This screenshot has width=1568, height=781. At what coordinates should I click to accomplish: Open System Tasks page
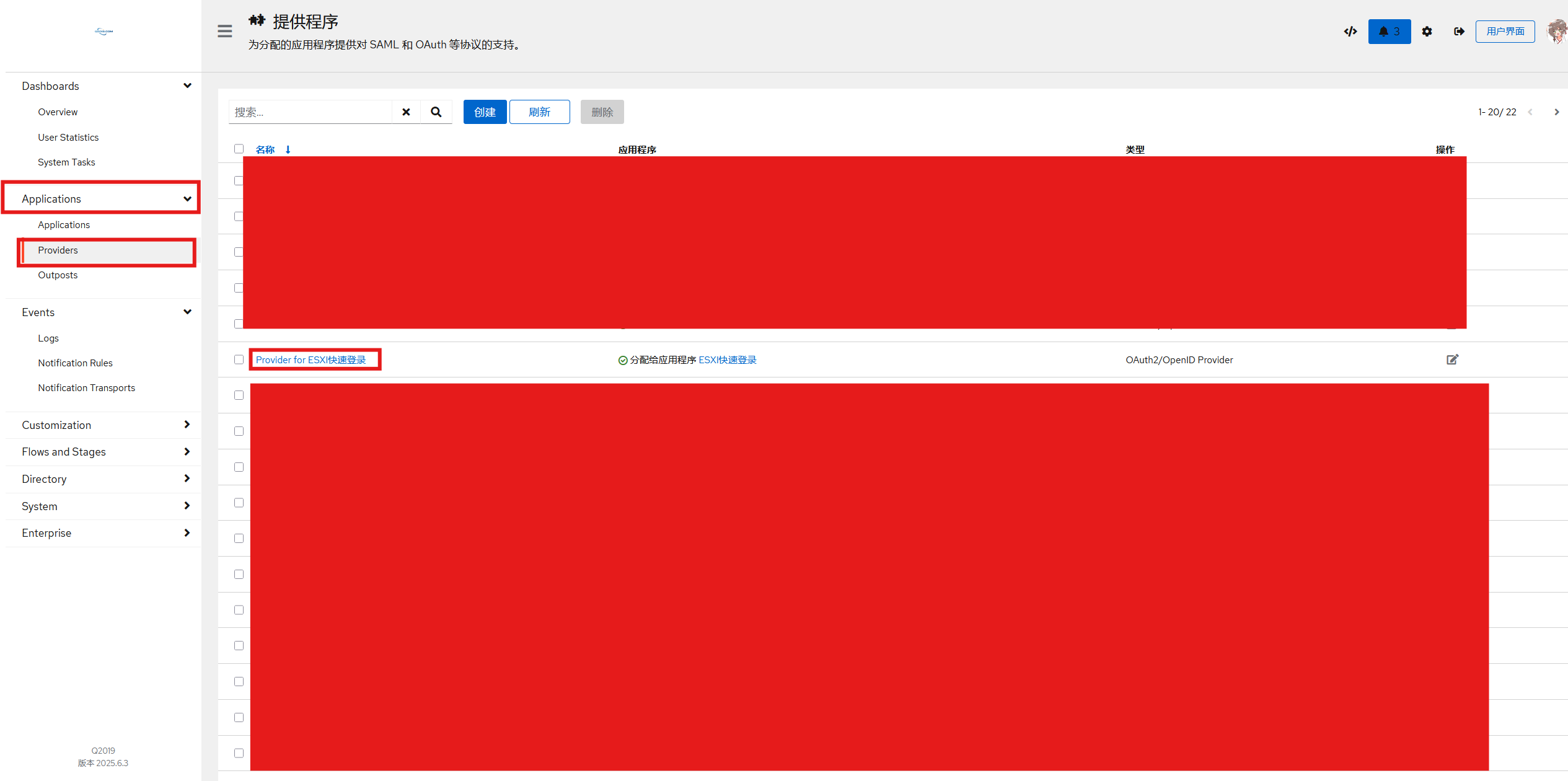[x=66, y=162]
